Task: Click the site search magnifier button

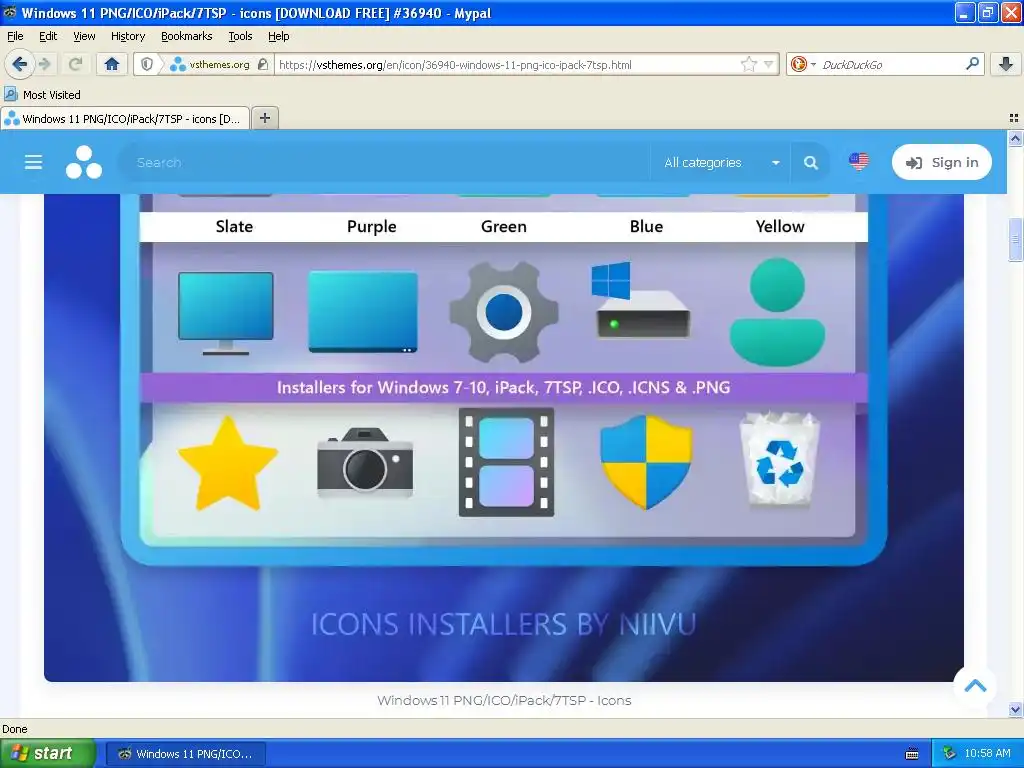Action: click(x=810, y=163)
